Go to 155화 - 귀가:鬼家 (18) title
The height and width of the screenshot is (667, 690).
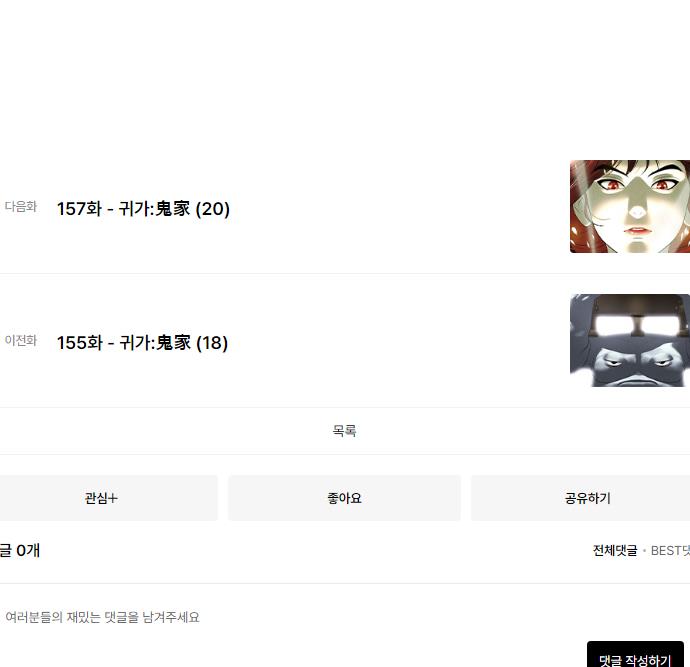tap(143, 343)
